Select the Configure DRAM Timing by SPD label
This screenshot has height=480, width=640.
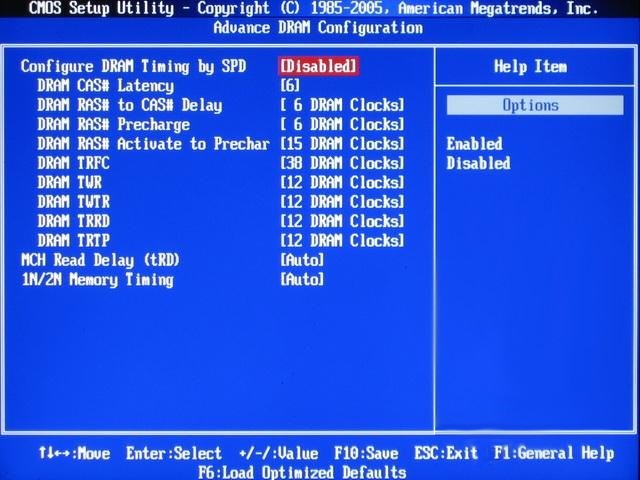(133, 66)
